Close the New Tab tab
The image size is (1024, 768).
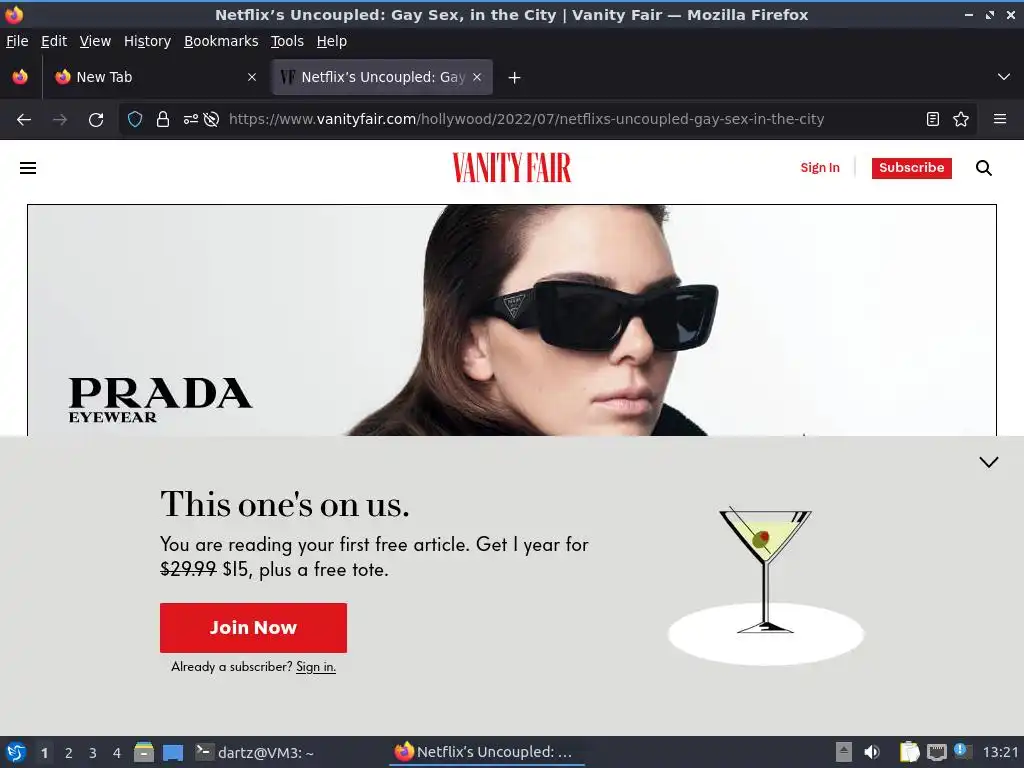pyautogui.click(x=252, y=77)
